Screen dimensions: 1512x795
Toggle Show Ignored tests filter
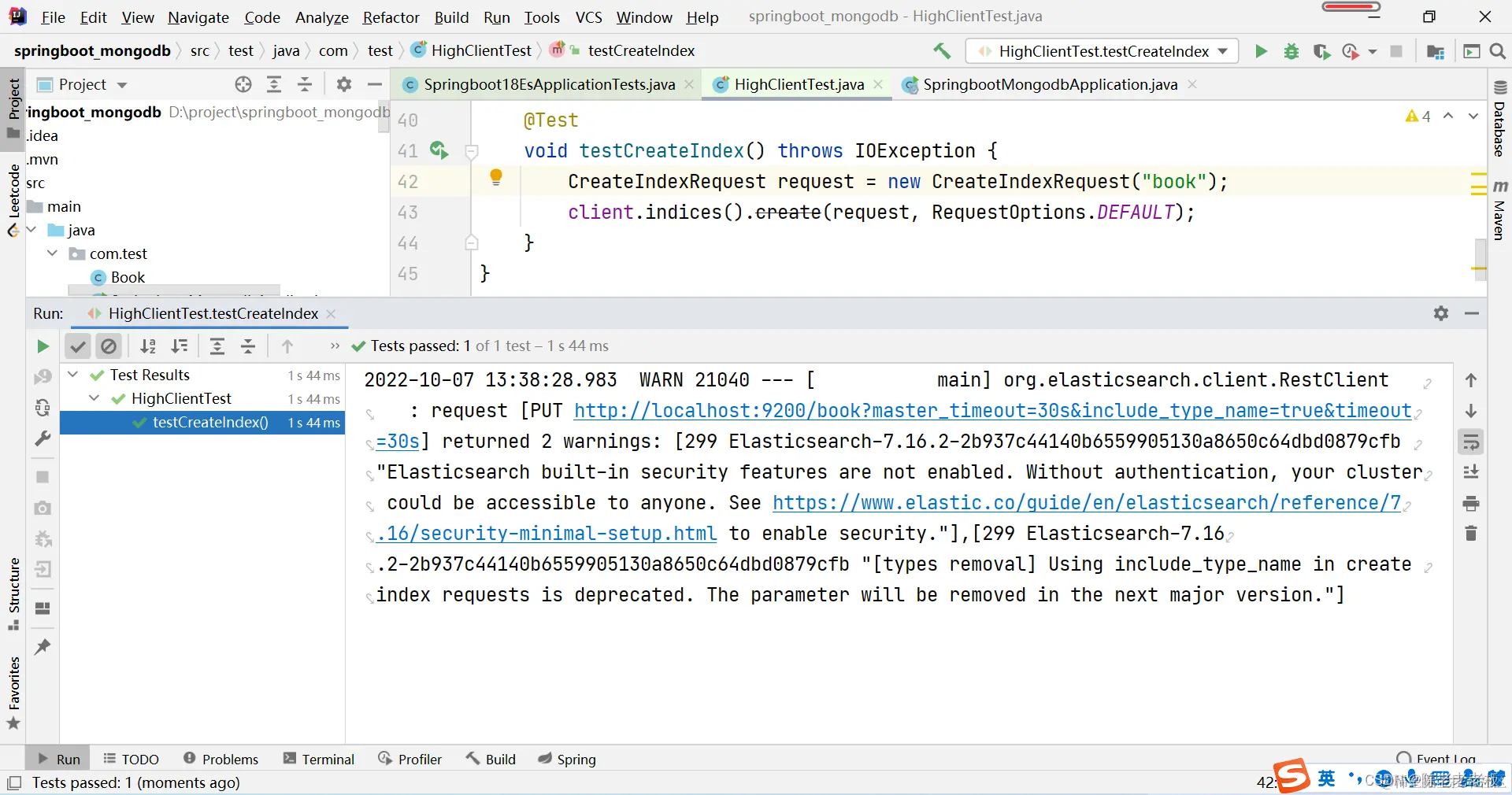[109, 346]
